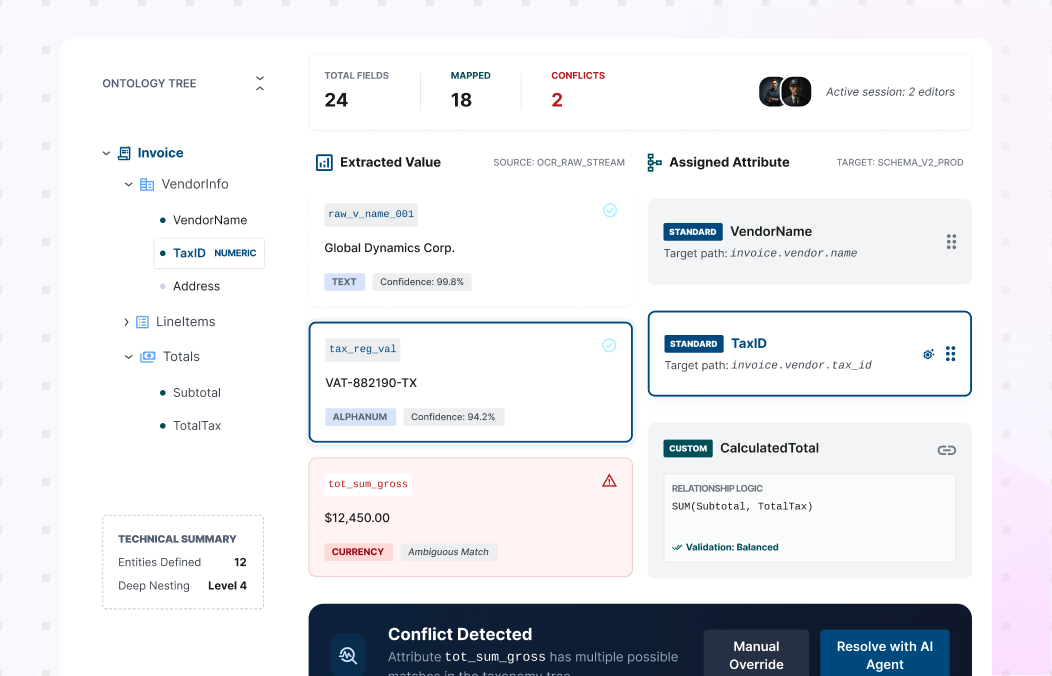Click the check mark on tax_reg_val card

point(609,345)
